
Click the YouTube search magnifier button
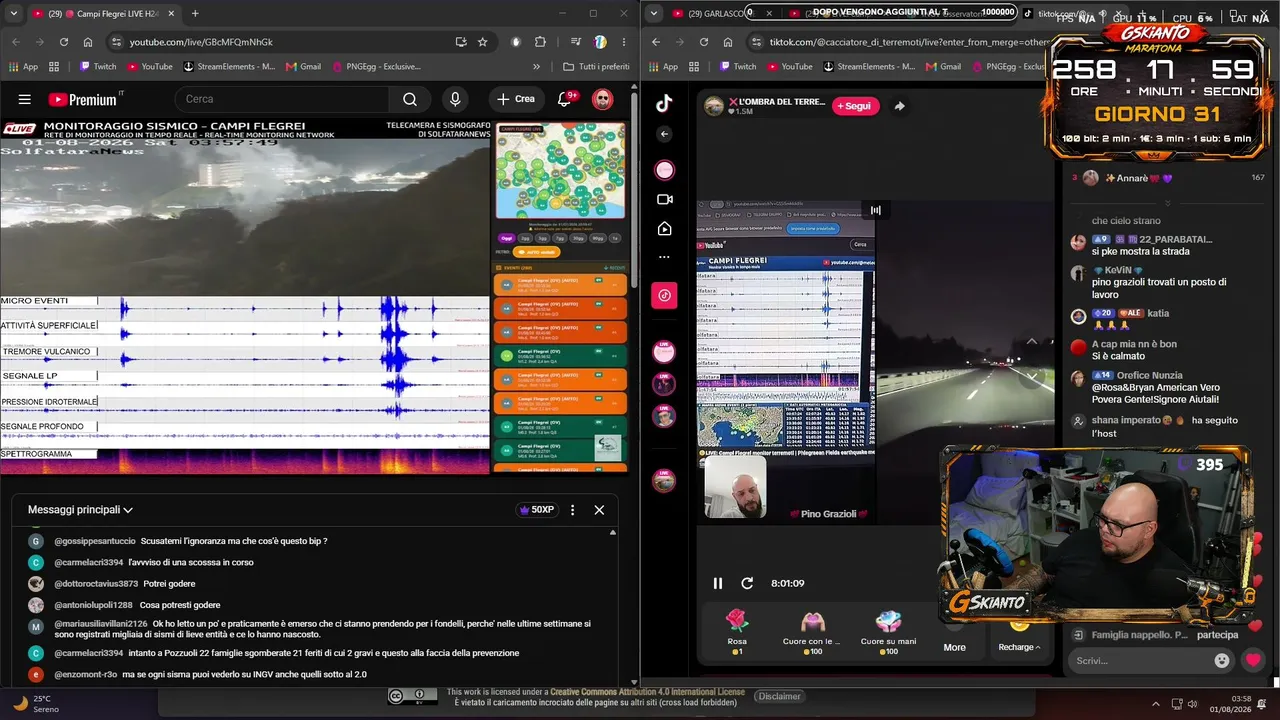(410, 99)
